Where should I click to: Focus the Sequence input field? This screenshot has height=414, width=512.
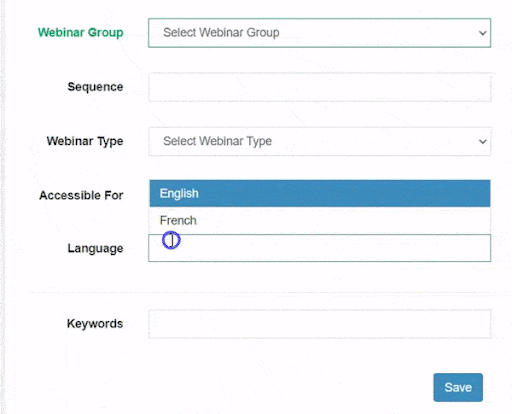(320, 87)
